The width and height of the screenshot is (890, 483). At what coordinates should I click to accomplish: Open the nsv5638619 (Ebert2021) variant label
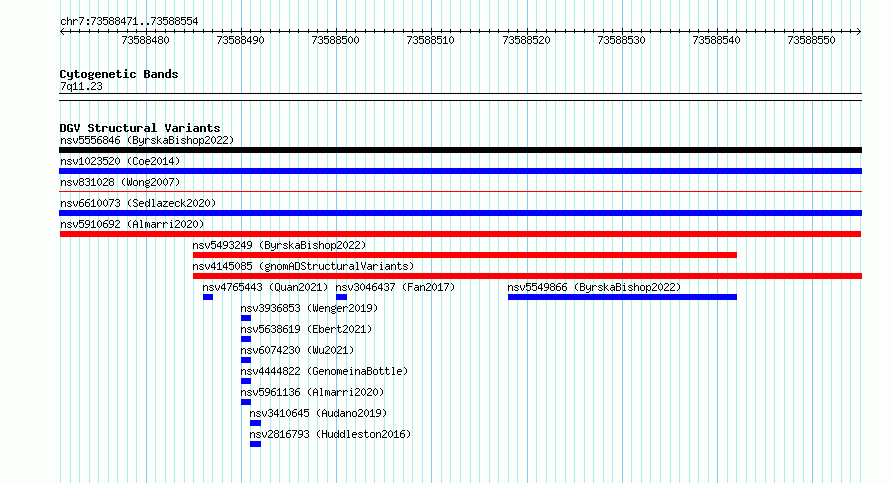[306, 329]
